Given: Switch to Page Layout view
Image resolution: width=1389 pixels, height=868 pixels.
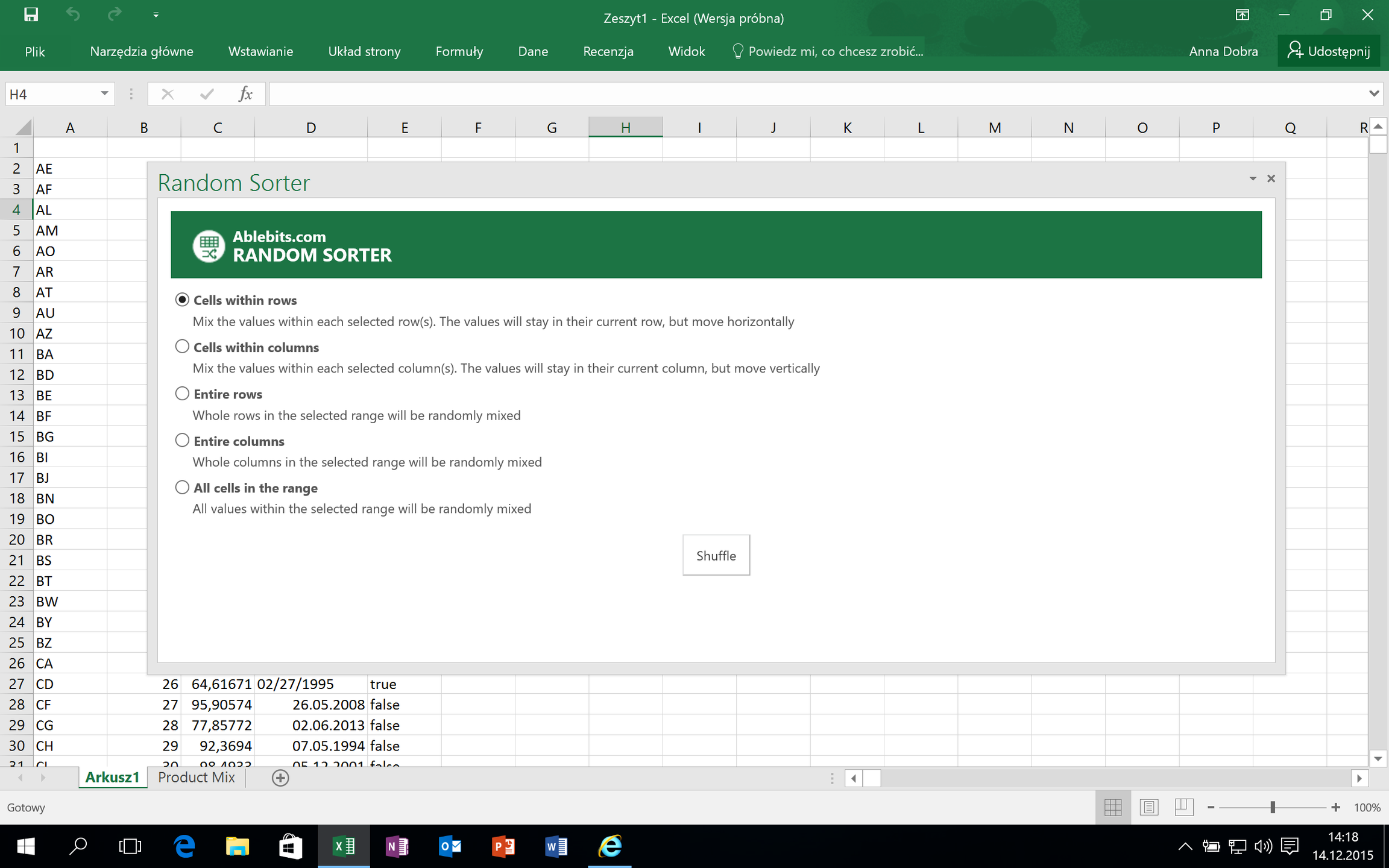Looking at the screenshot, I should (1148, 807).
